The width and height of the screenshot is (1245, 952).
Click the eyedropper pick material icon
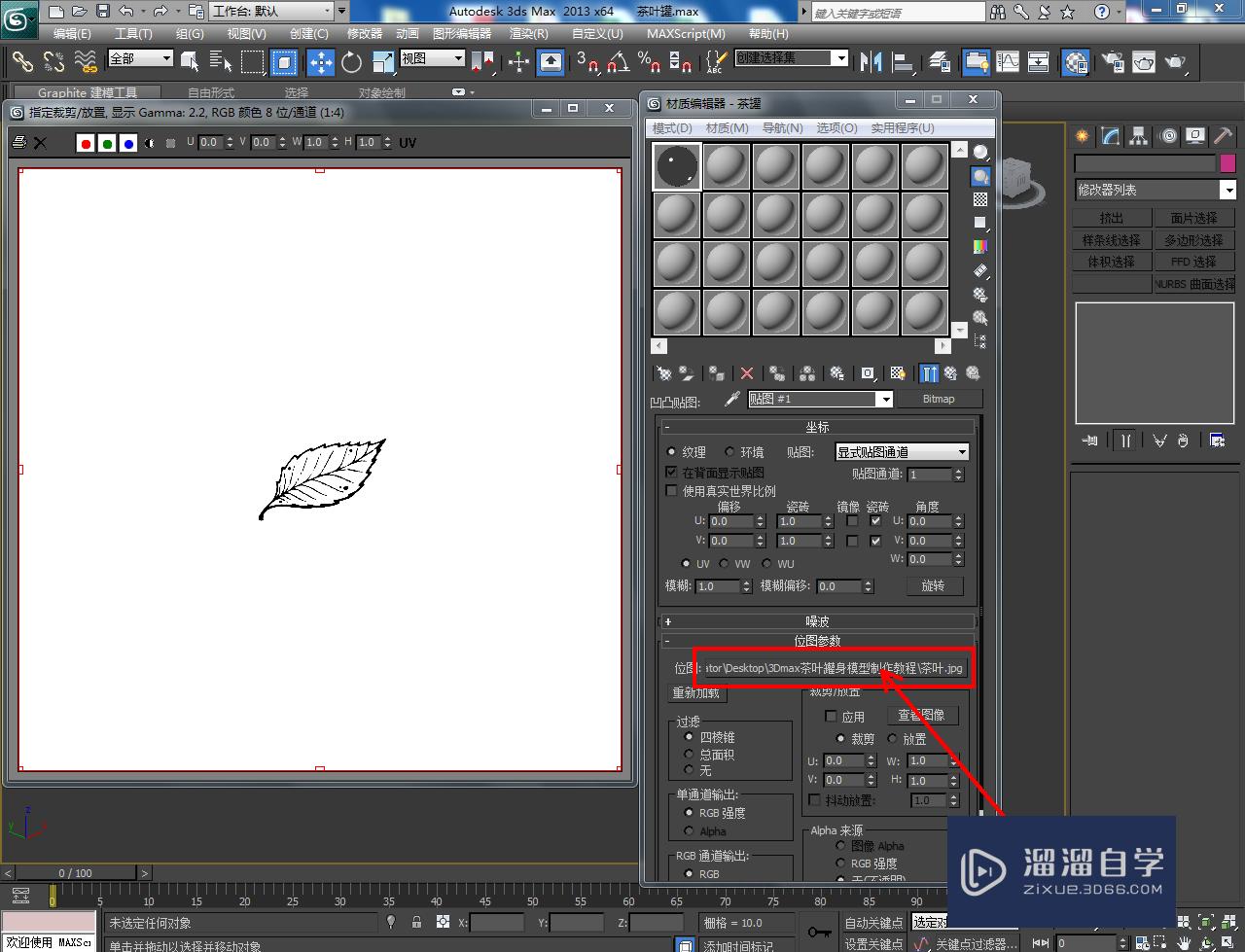click(x=732, y=399)
